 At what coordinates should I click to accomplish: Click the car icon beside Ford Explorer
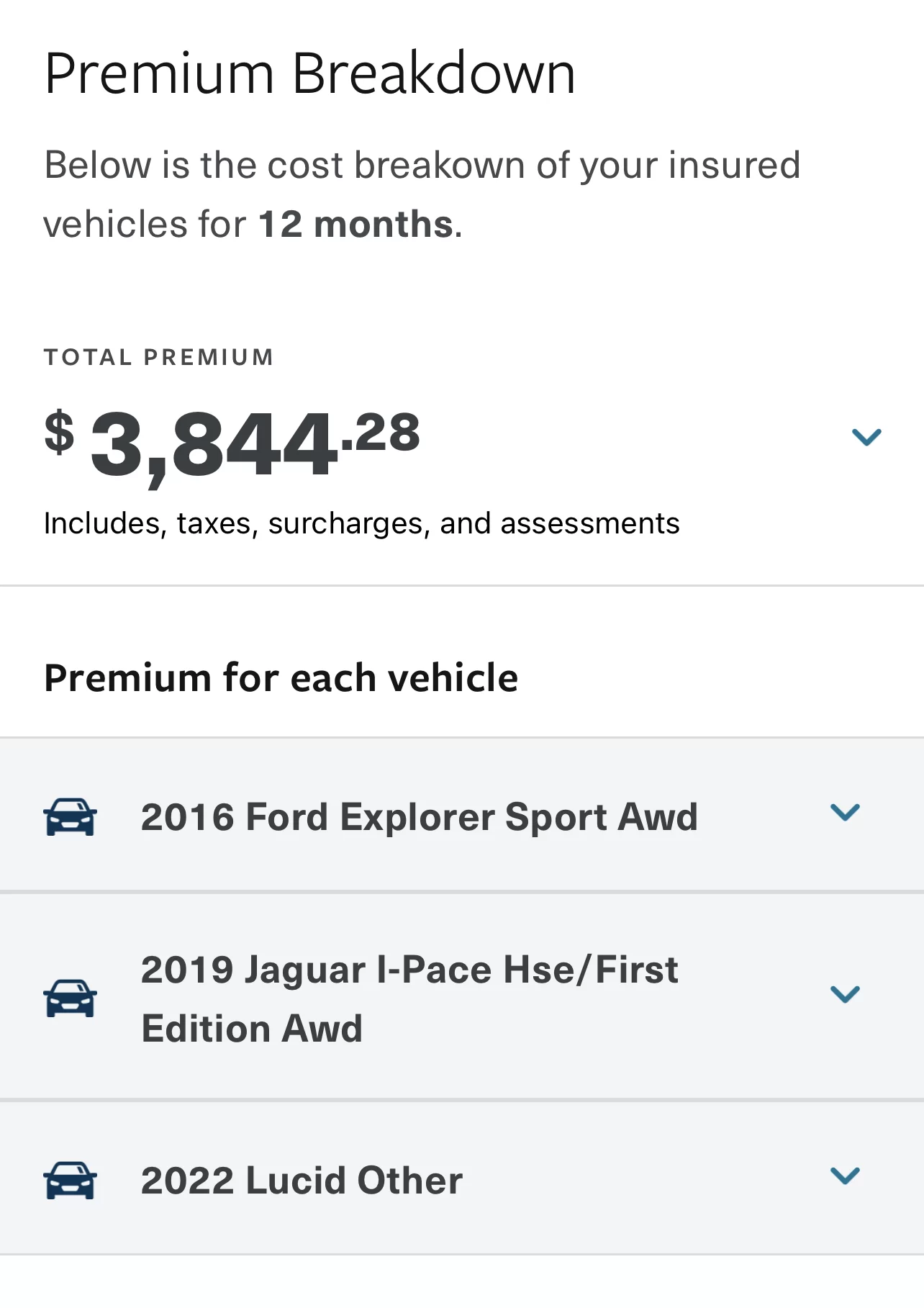coord(70,817)
